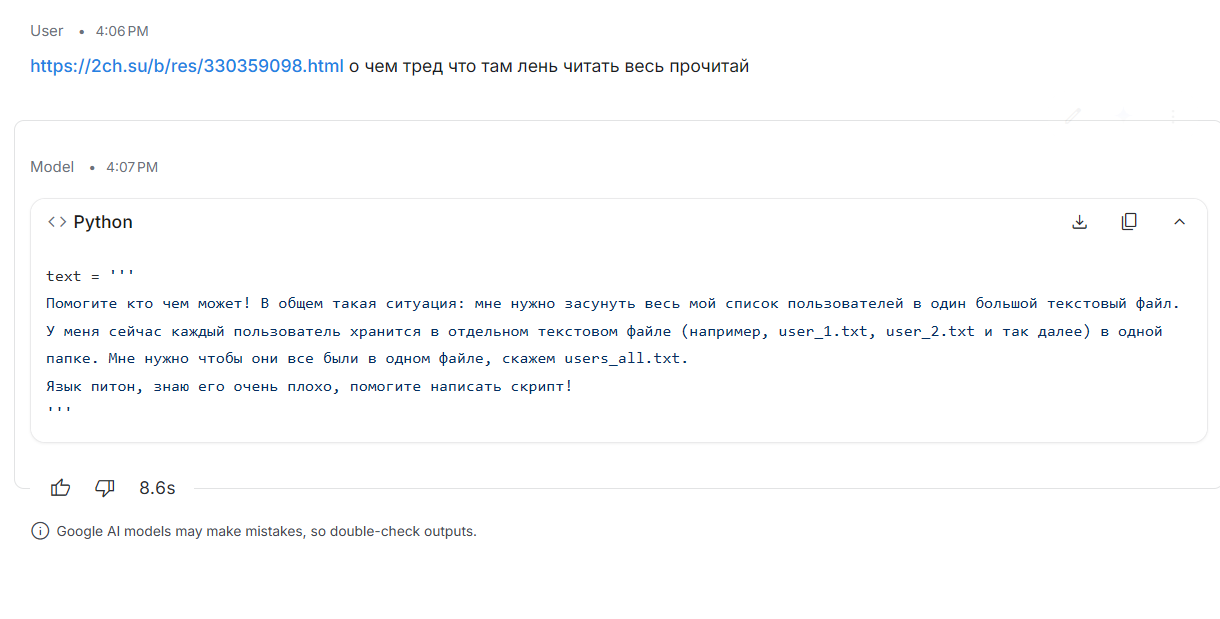Click the User role label
Screen dimensions: 1220x619
(x=47, y=31)
